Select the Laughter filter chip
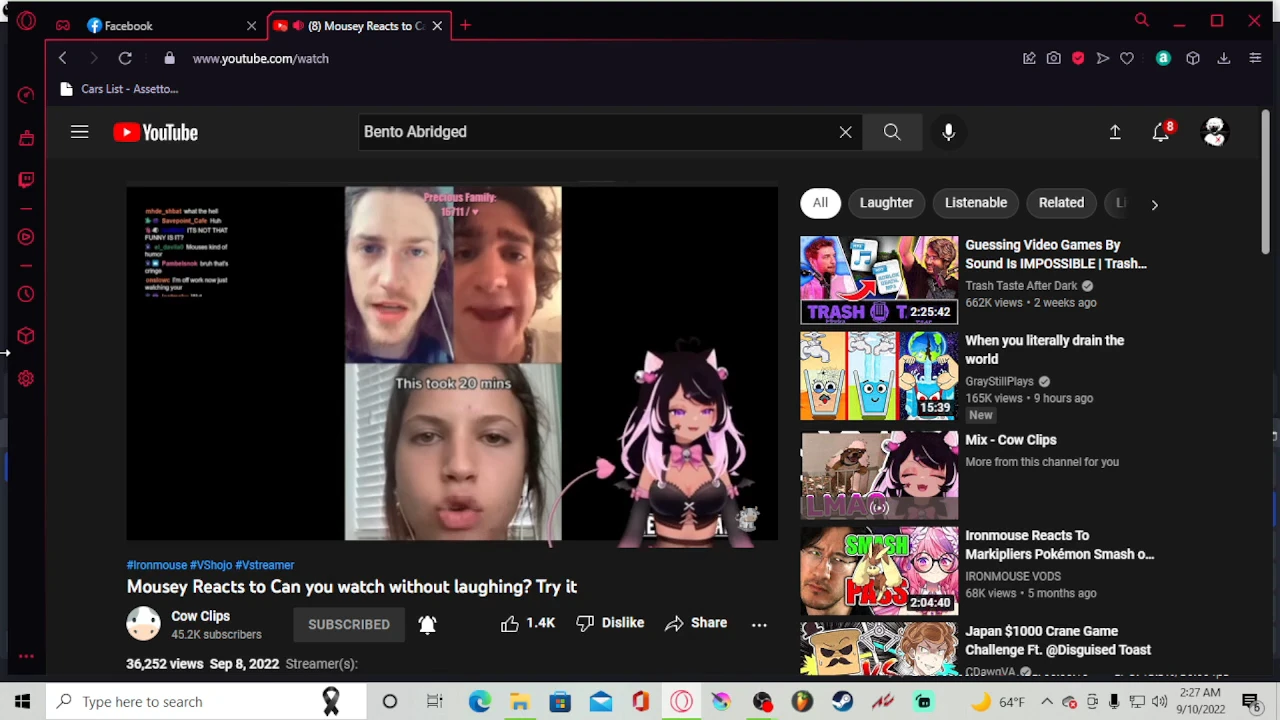The height and width of the screenshot is (720, 1280). click(886, 203)
